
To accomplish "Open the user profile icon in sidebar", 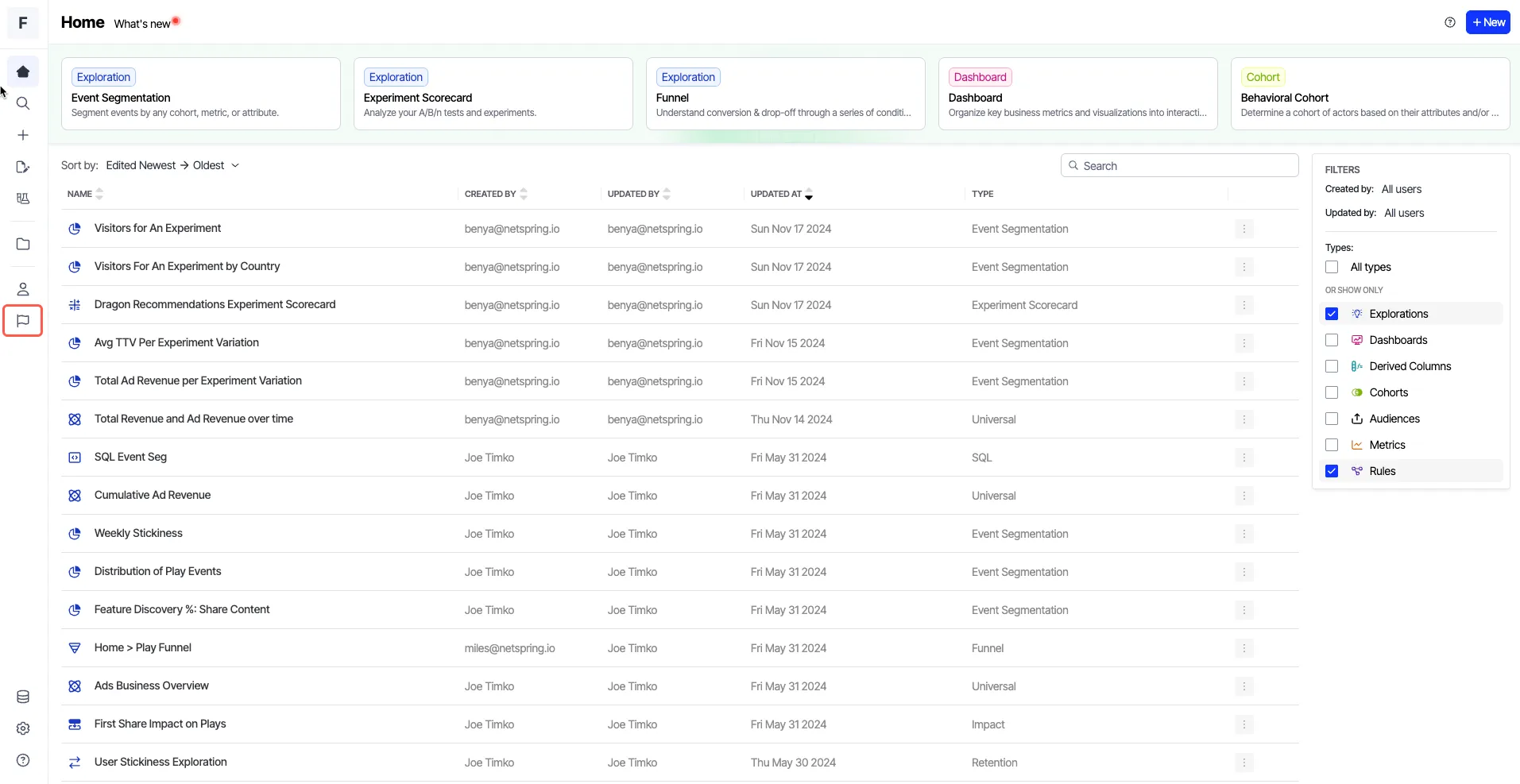I will pos(23,289).
